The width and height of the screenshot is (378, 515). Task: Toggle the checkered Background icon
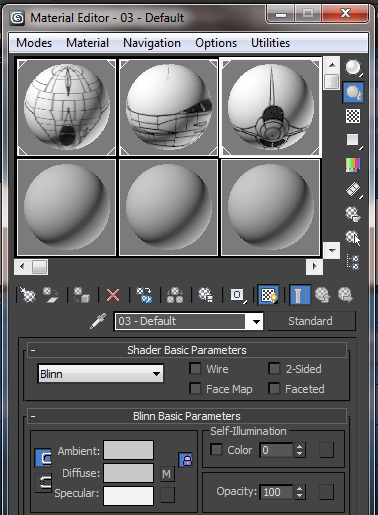pyautogui.click(x=353, y=116)
